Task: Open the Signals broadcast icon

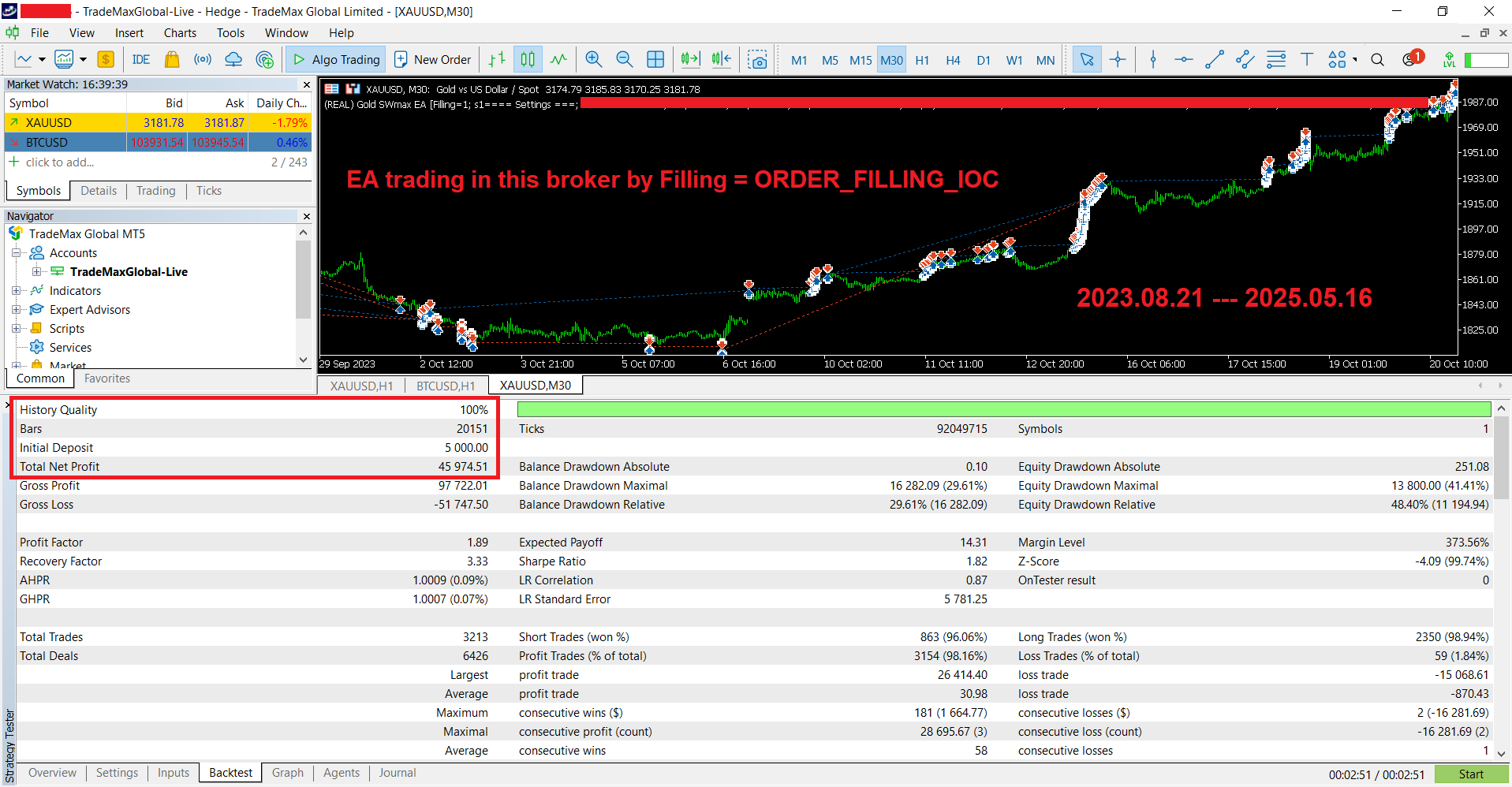Action: (x=203, y=59)
